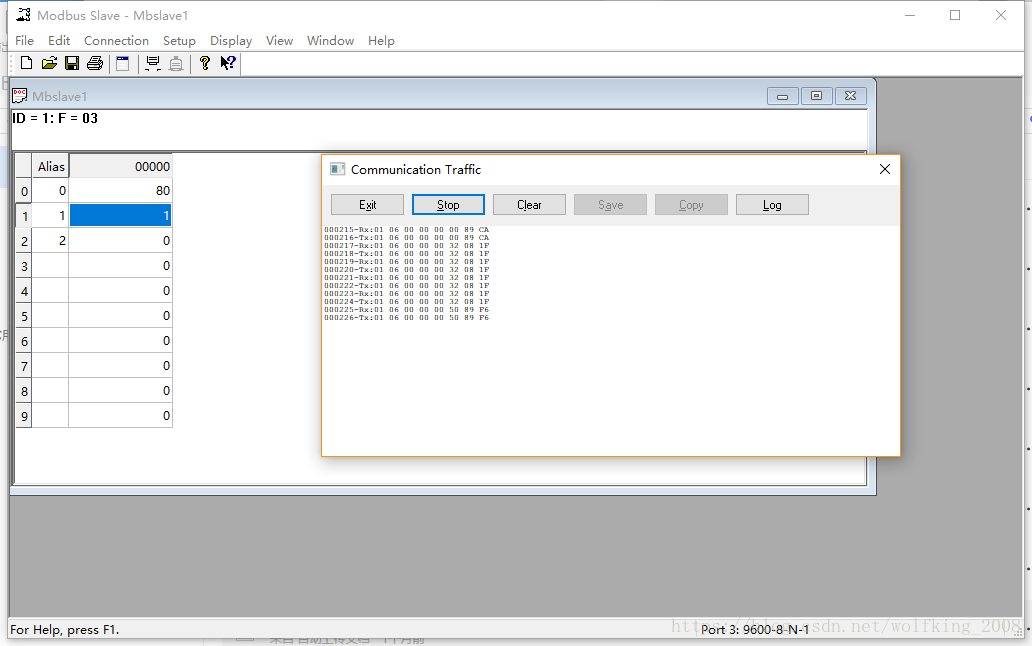
Task: Maximize the Mbslave1 child window
Action: click(816, 96)
